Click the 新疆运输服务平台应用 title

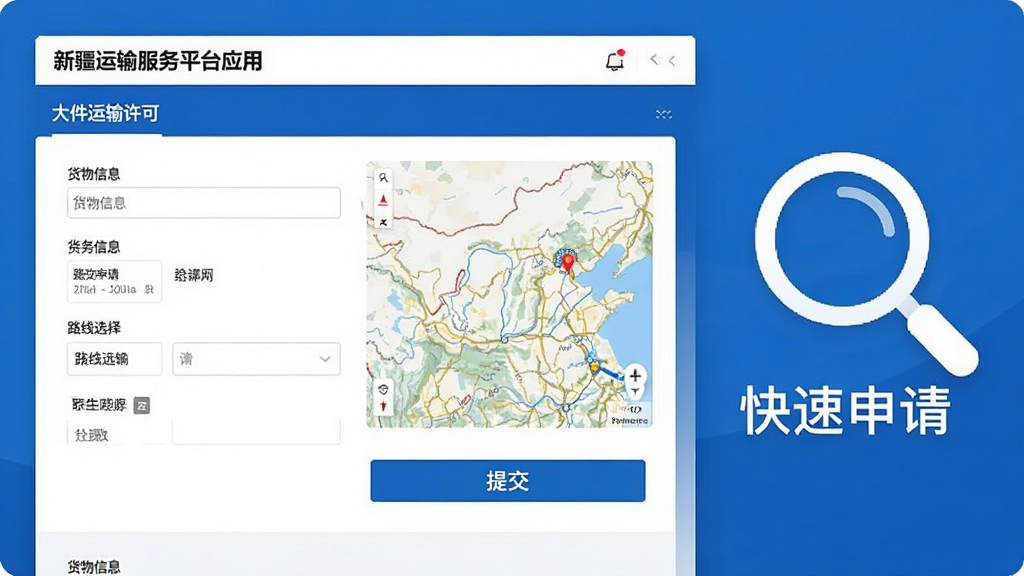pos(158,61)
